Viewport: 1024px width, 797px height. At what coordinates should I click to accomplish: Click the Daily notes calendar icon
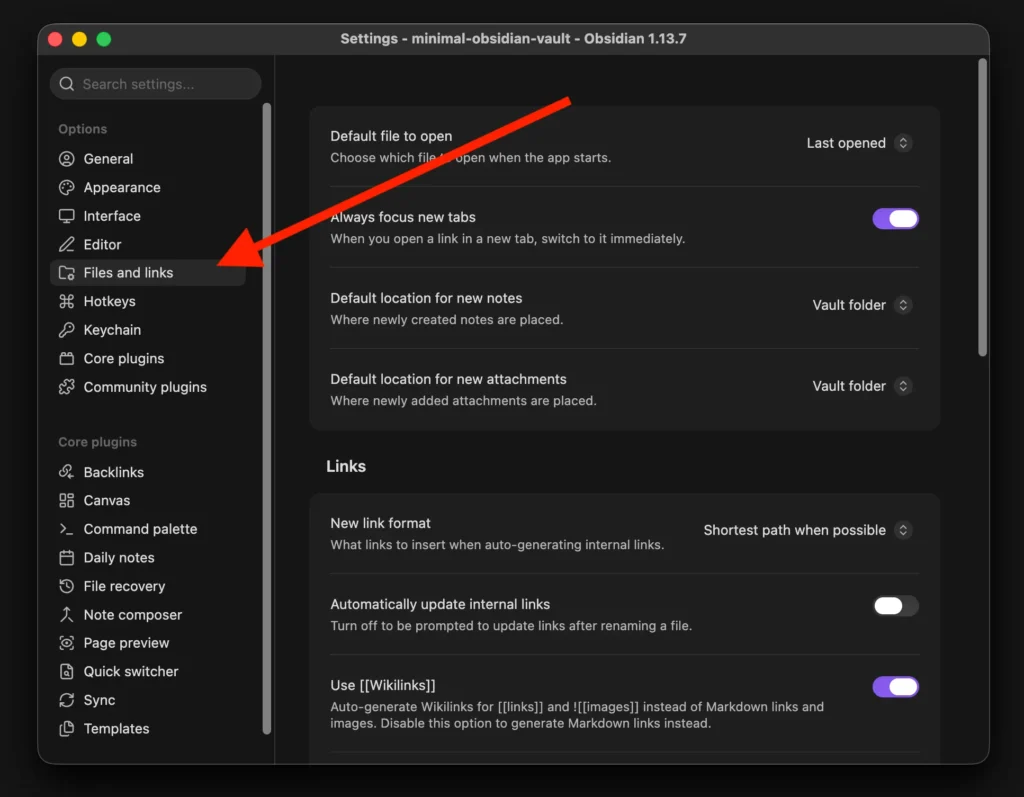(x=67, y=557)
